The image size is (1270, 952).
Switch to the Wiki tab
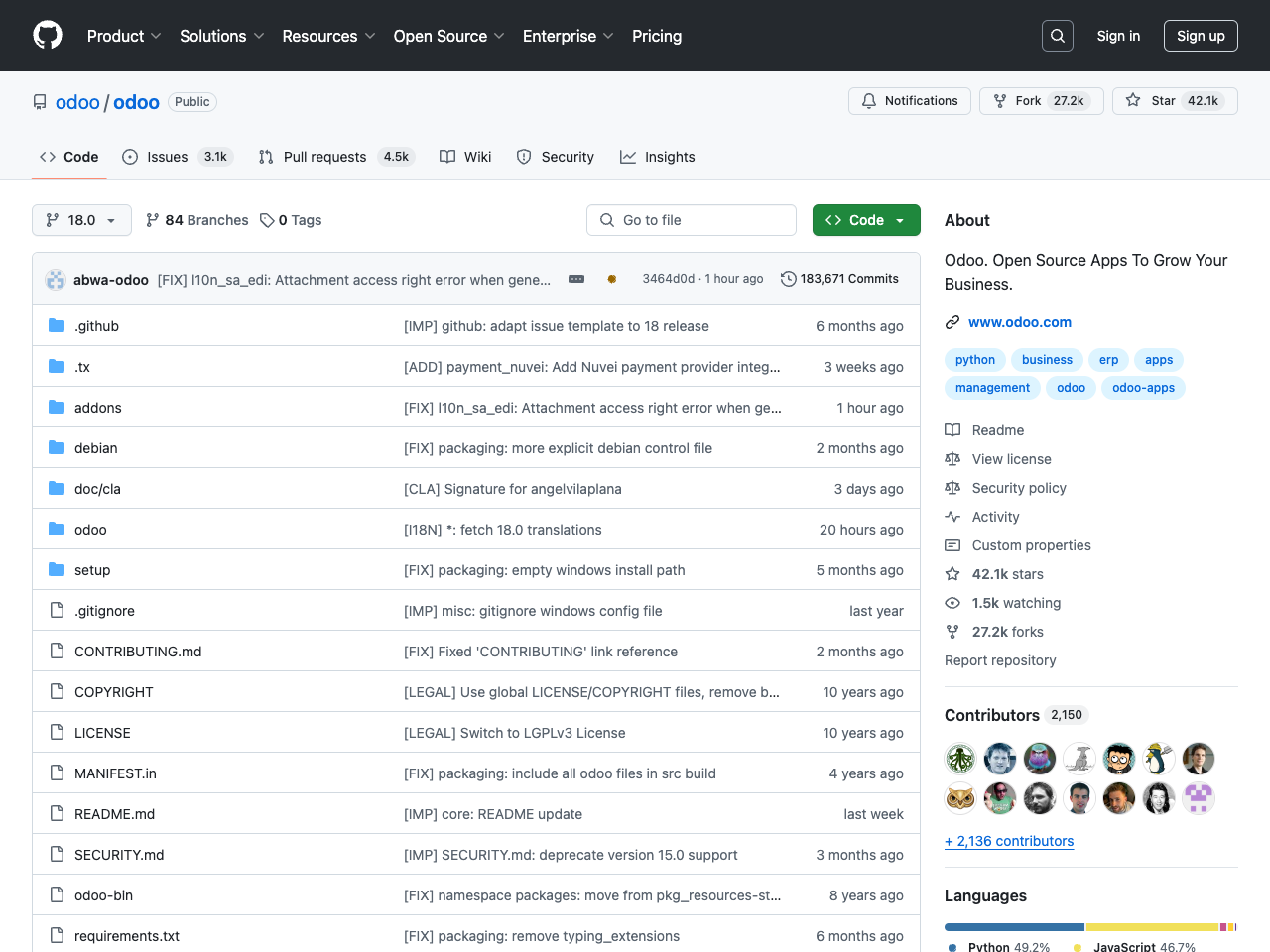[465, 157]
